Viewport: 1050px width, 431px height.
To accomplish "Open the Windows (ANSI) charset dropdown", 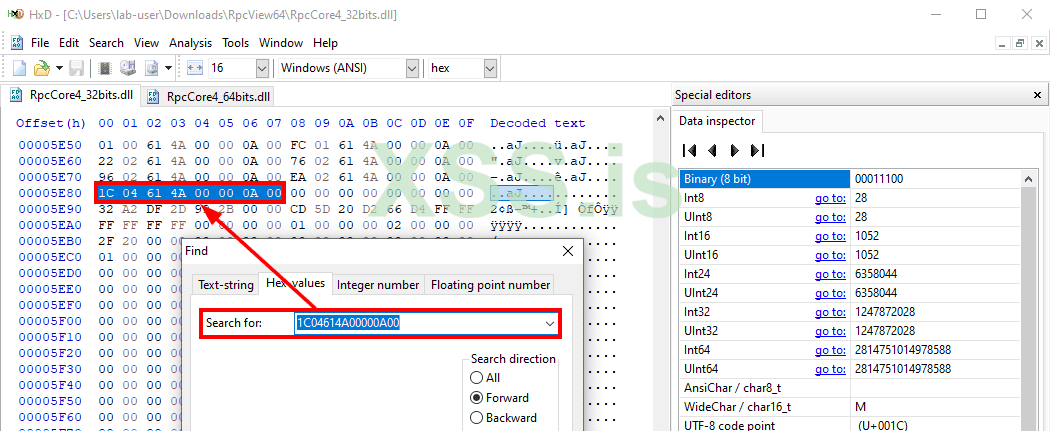I will pyautogui.click(x=412, y=68).
